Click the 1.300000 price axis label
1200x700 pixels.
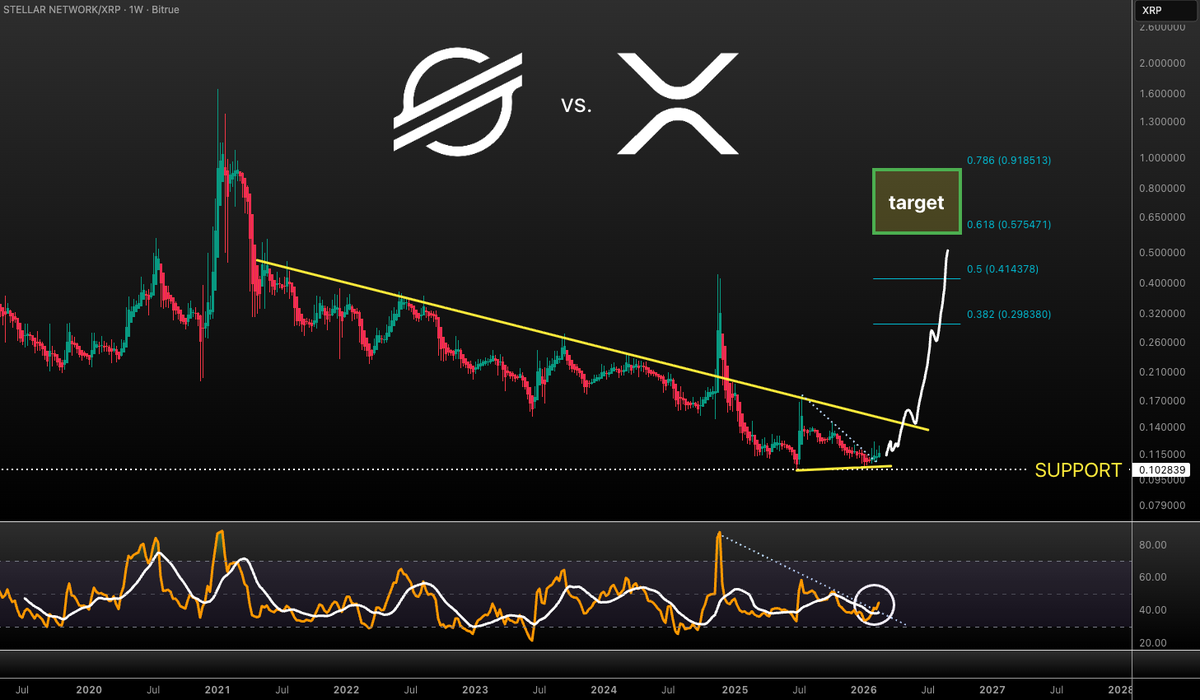pyautogui.click(x=1162, y=121)
